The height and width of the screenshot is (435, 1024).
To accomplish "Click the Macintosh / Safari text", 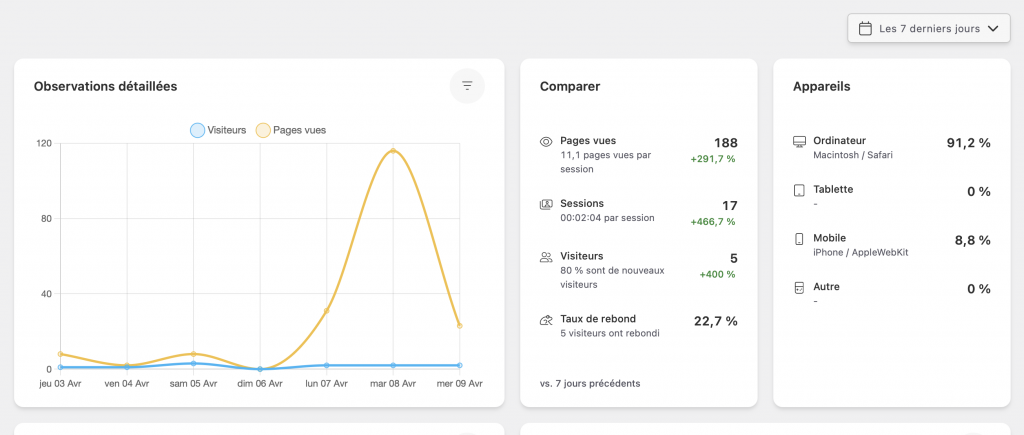I will click(853, 155).
